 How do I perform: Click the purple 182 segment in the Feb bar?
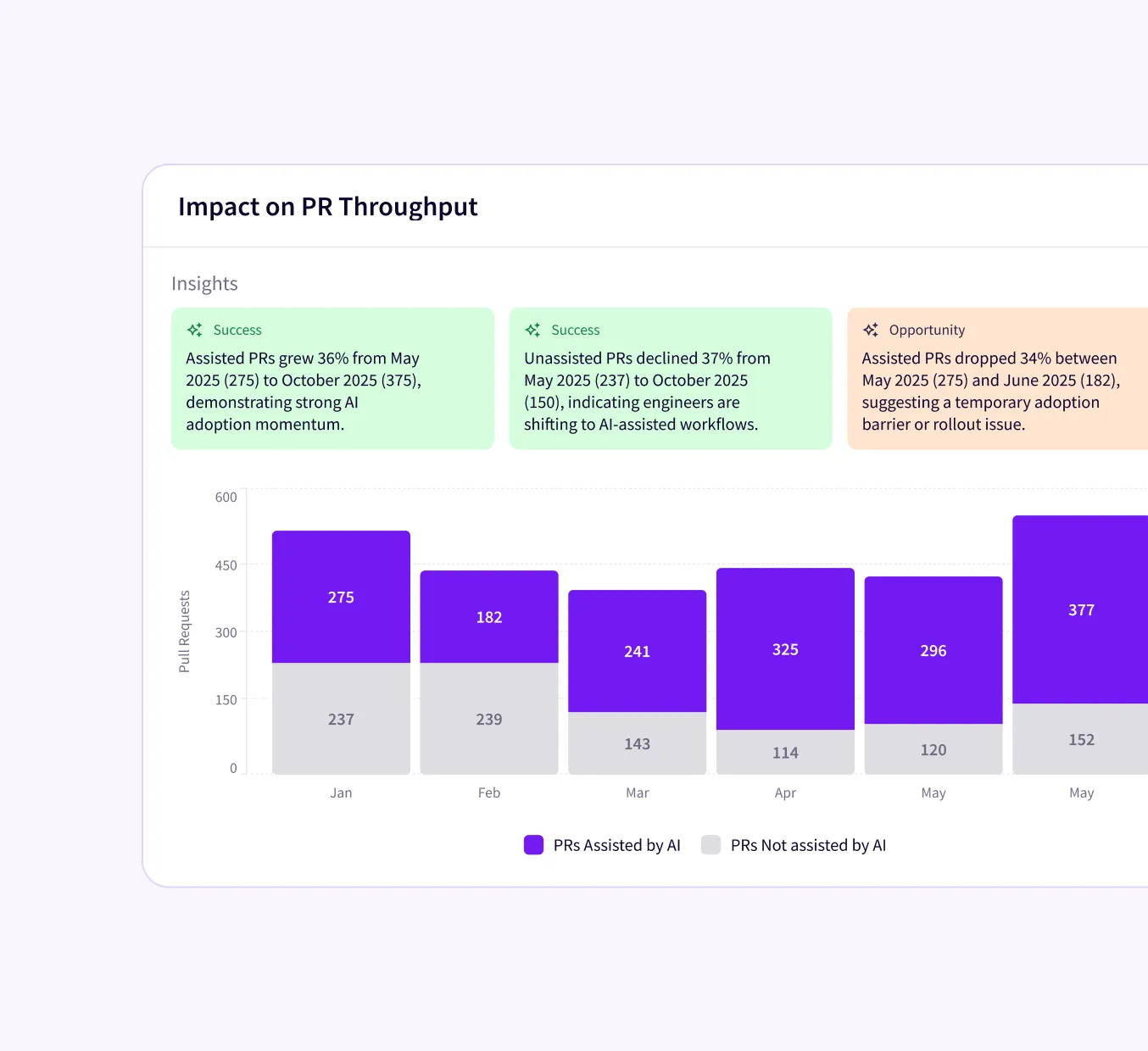coord(489,617)
